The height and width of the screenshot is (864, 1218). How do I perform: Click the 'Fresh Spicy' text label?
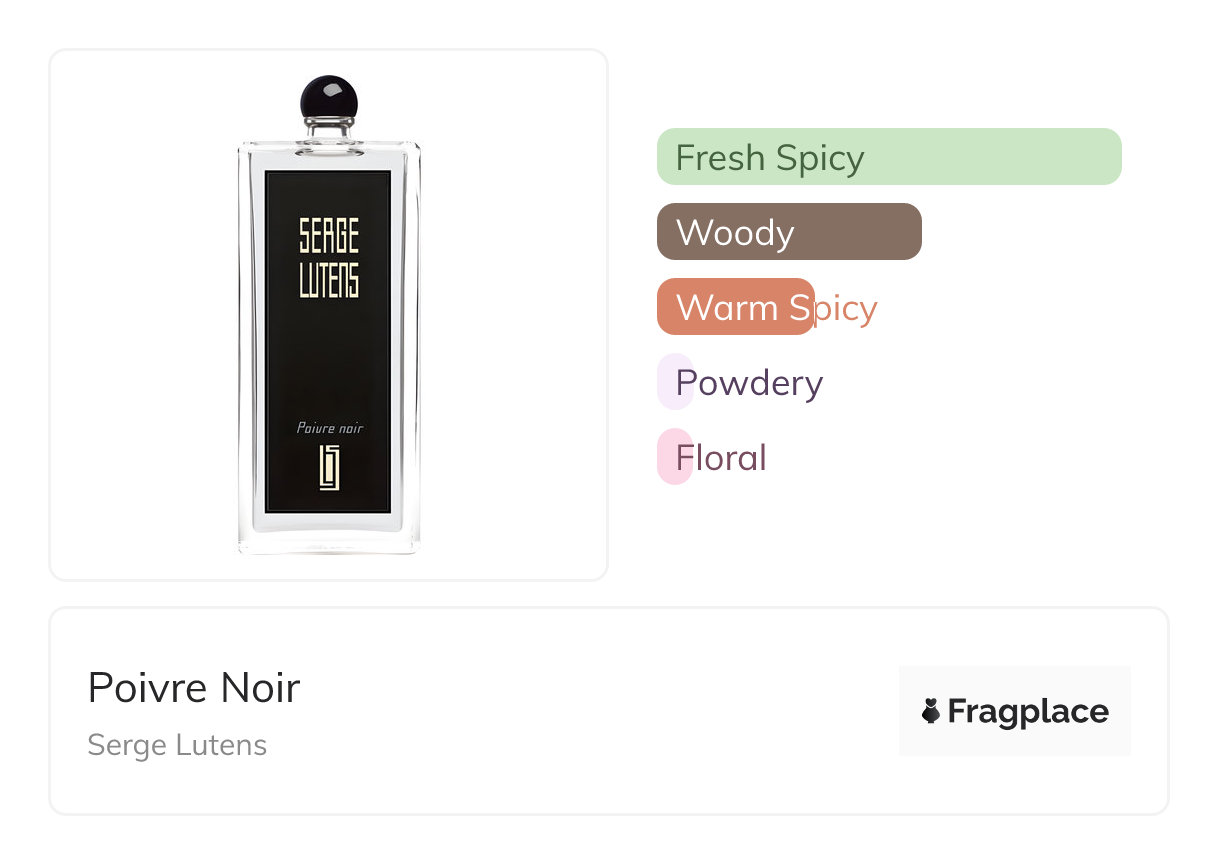click(x=770, y=158)
